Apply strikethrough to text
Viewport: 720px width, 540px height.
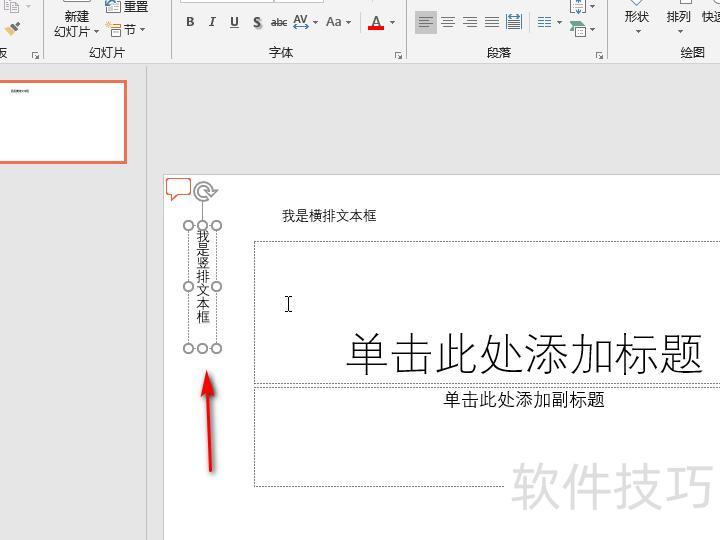[x=279, y=22]
